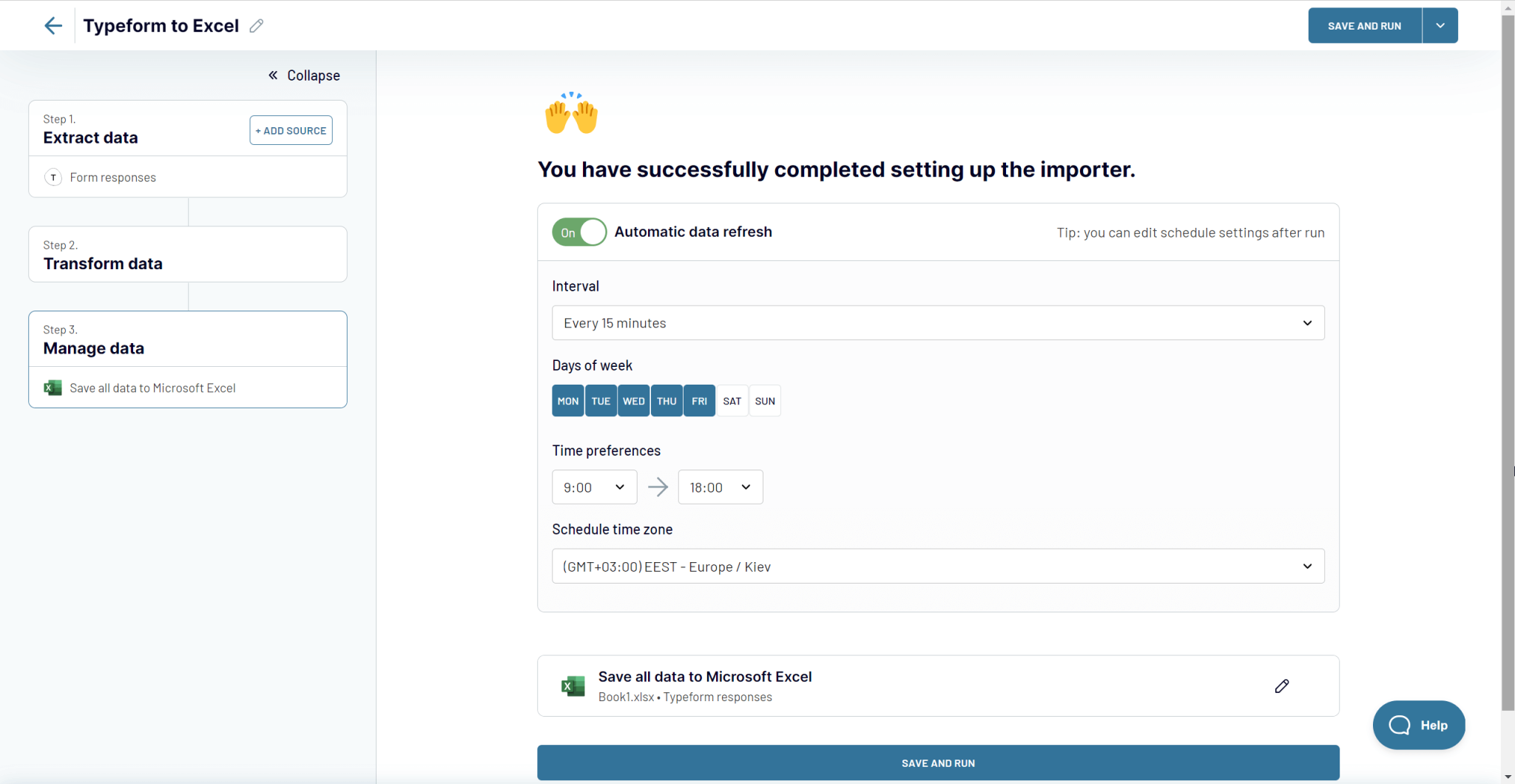
Task: Open the 9:00 start time dropdown
Action: click(x=593, y=487)
